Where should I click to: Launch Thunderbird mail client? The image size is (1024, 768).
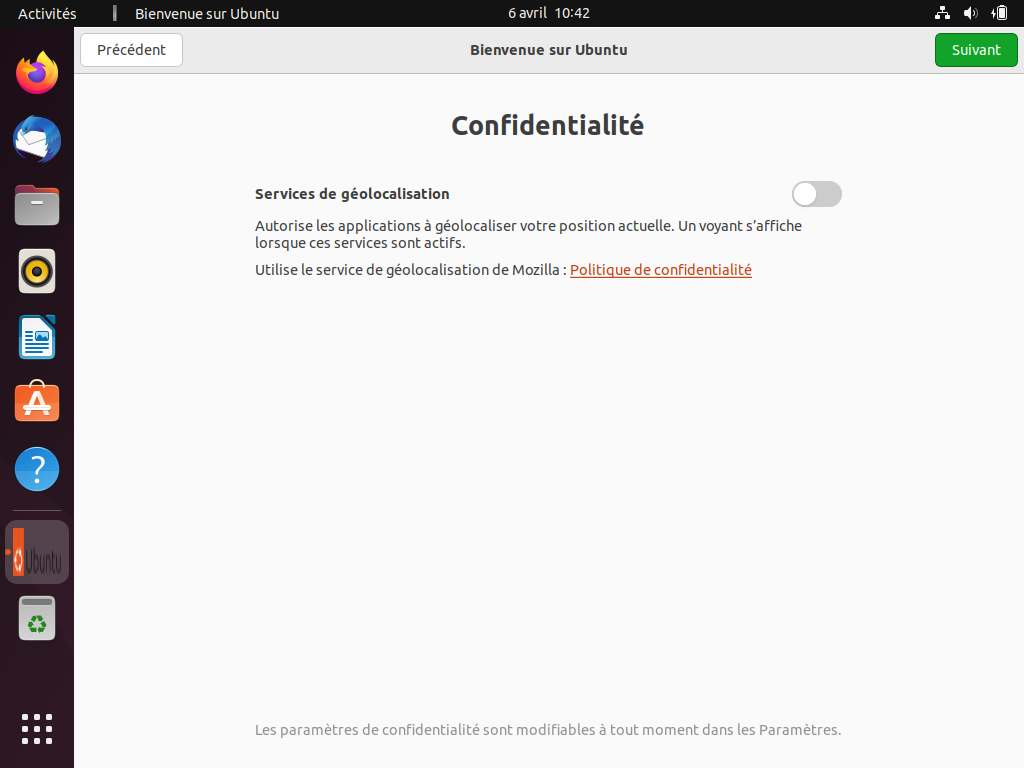click(x=37, y=139)
